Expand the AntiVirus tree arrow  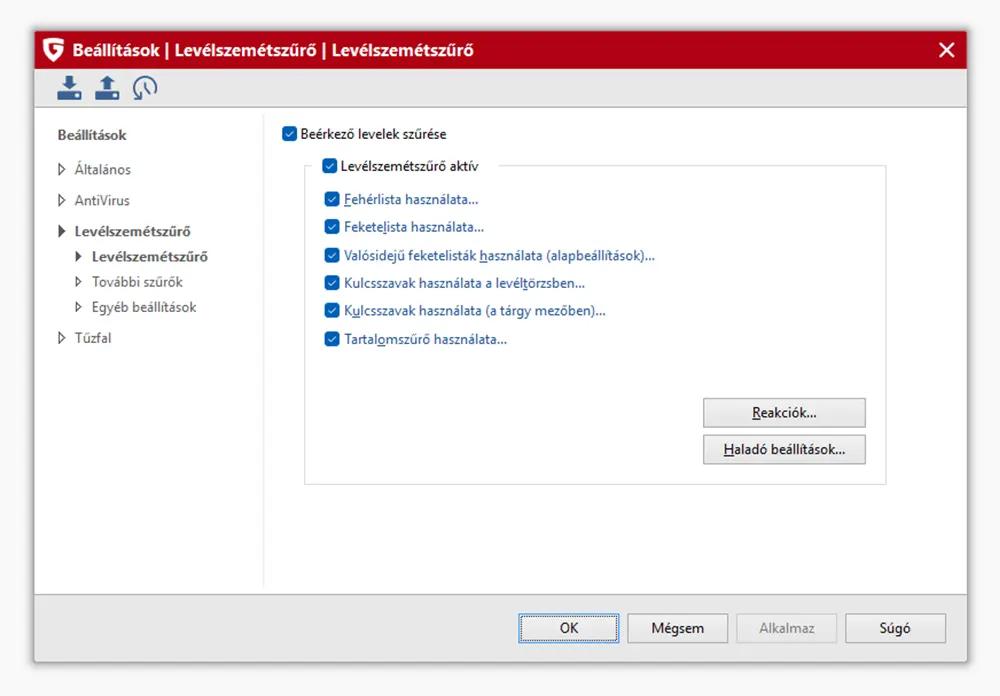click(x=62, y=201)
